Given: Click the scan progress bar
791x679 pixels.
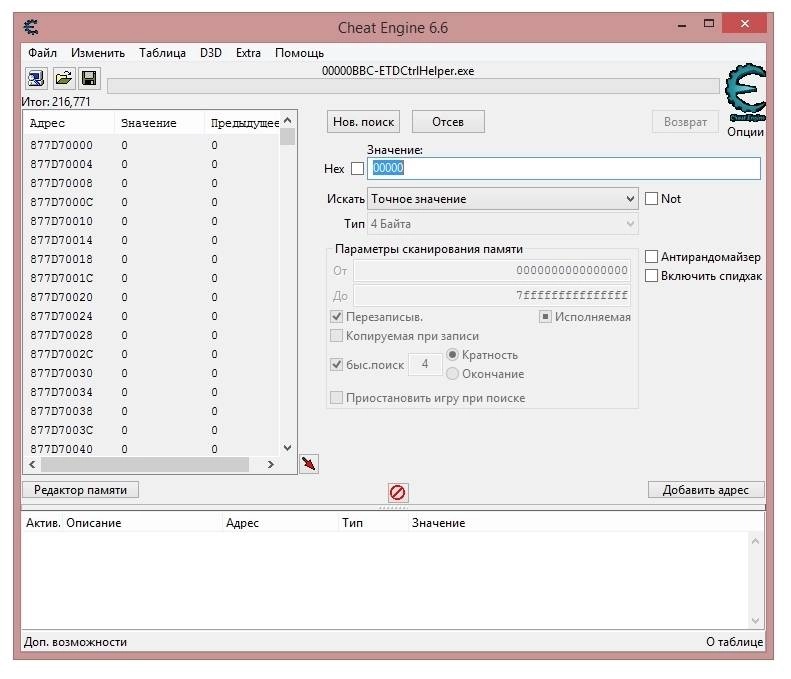Looking at the screenshot, I should pos(413,86).
